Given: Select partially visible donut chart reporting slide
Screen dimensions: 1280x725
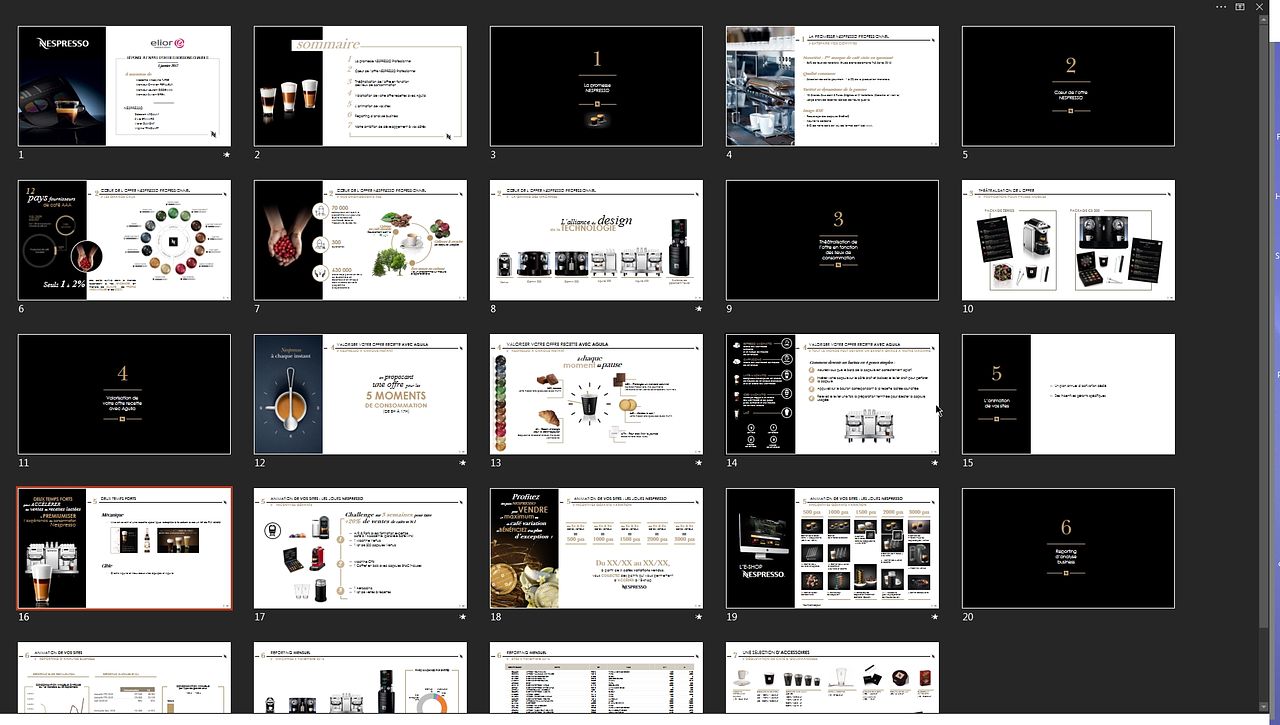Looking at the screenshot, I should click(x=360, y=678).
